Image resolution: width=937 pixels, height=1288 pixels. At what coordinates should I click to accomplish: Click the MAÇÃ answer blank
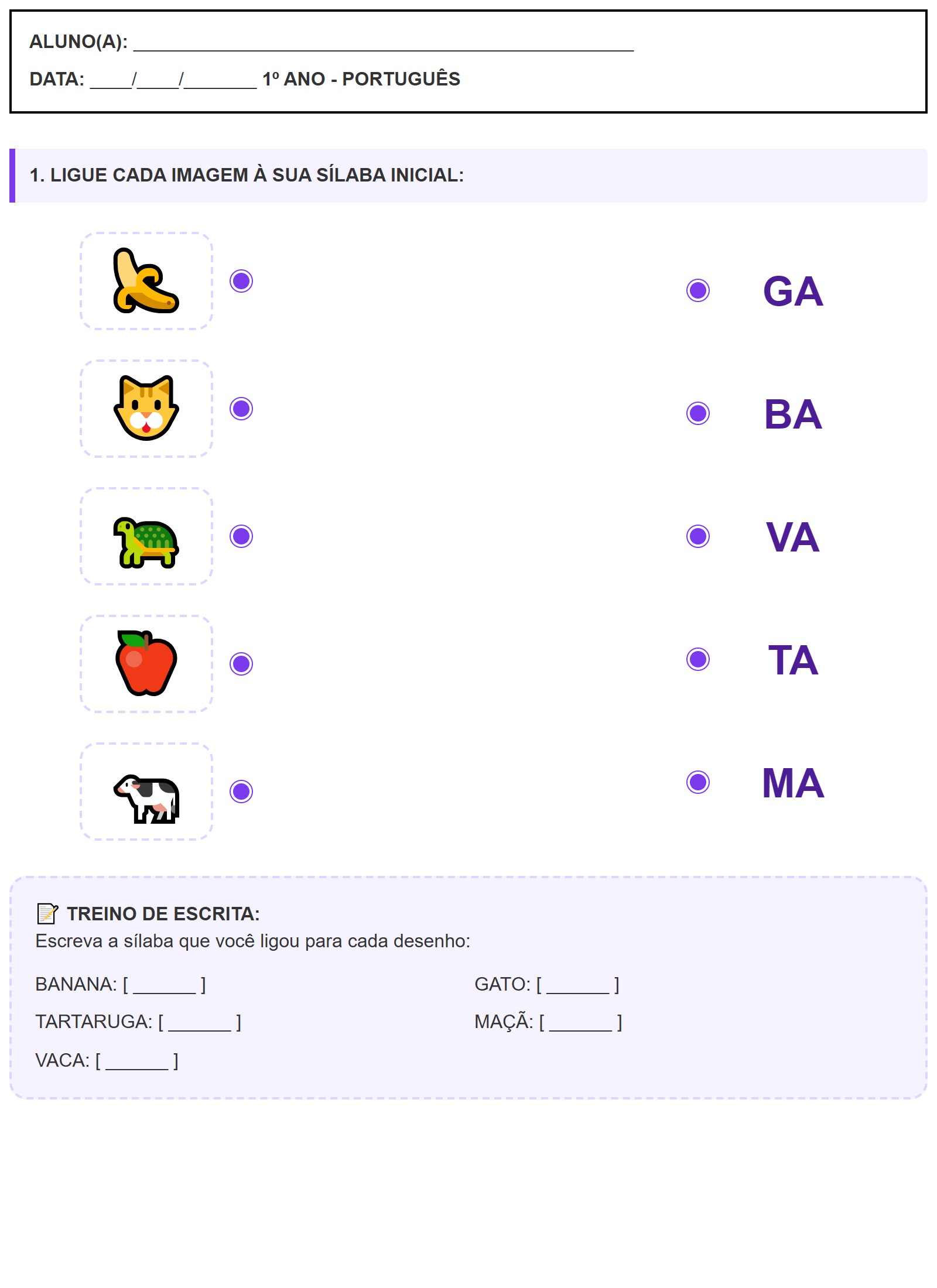pos(580,1023)
